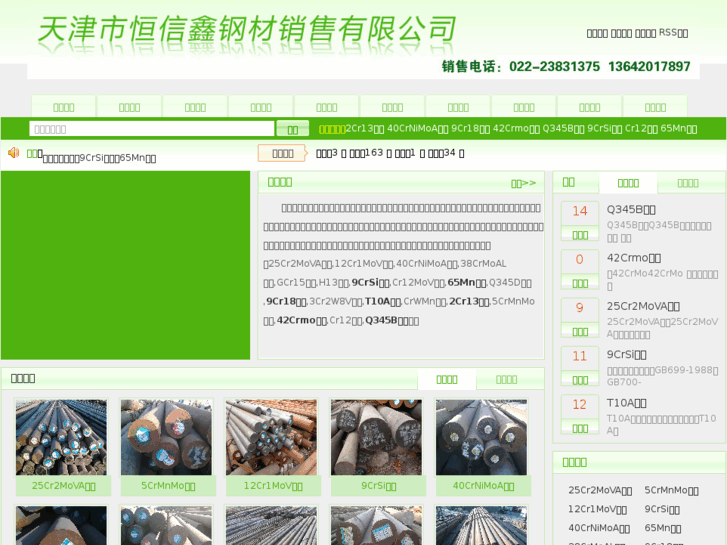Open 12Cr1MoV in the bottom-right category list

597,509
